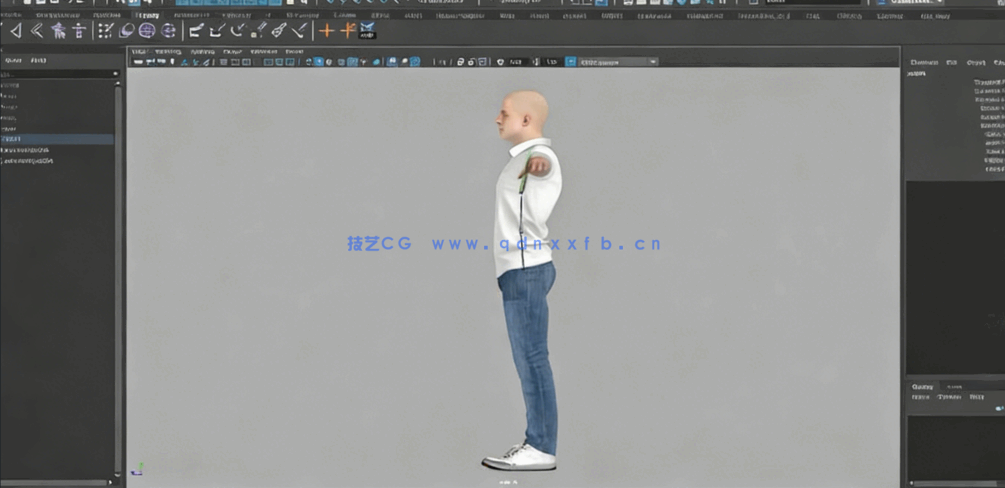Select the first purple figure shelf icon

(x=59, y=31)
